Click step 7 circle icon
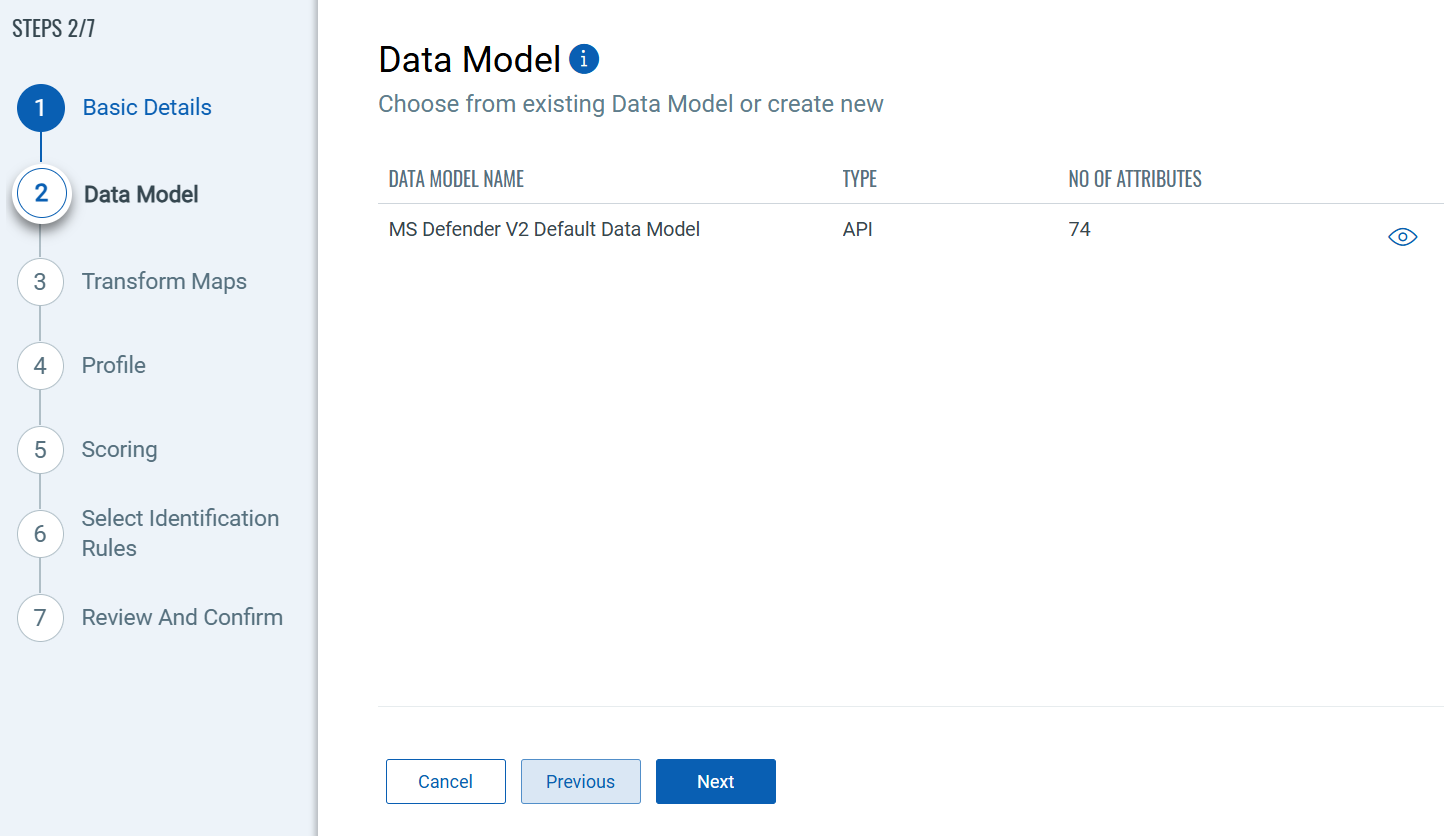The image size is (1447, 836). coord(40,618)
